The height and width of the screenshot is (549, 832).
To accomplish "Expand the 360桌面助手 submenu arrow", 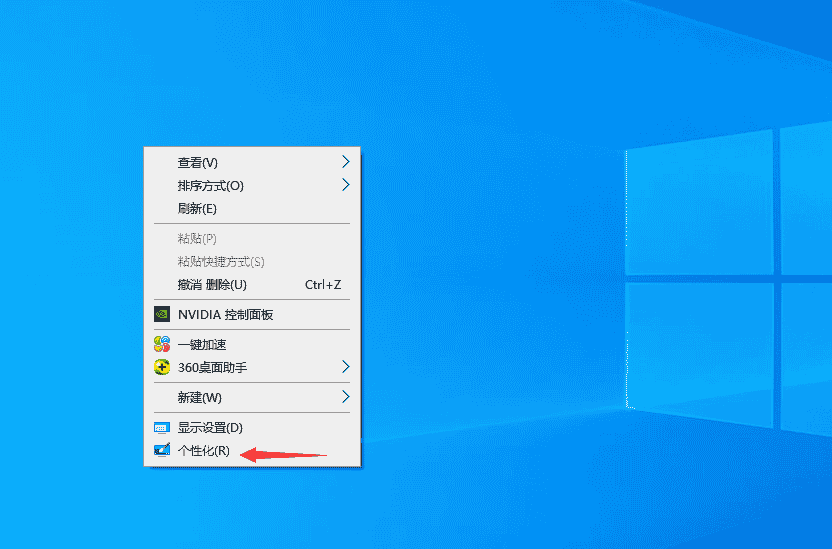I will coord(345,367).
